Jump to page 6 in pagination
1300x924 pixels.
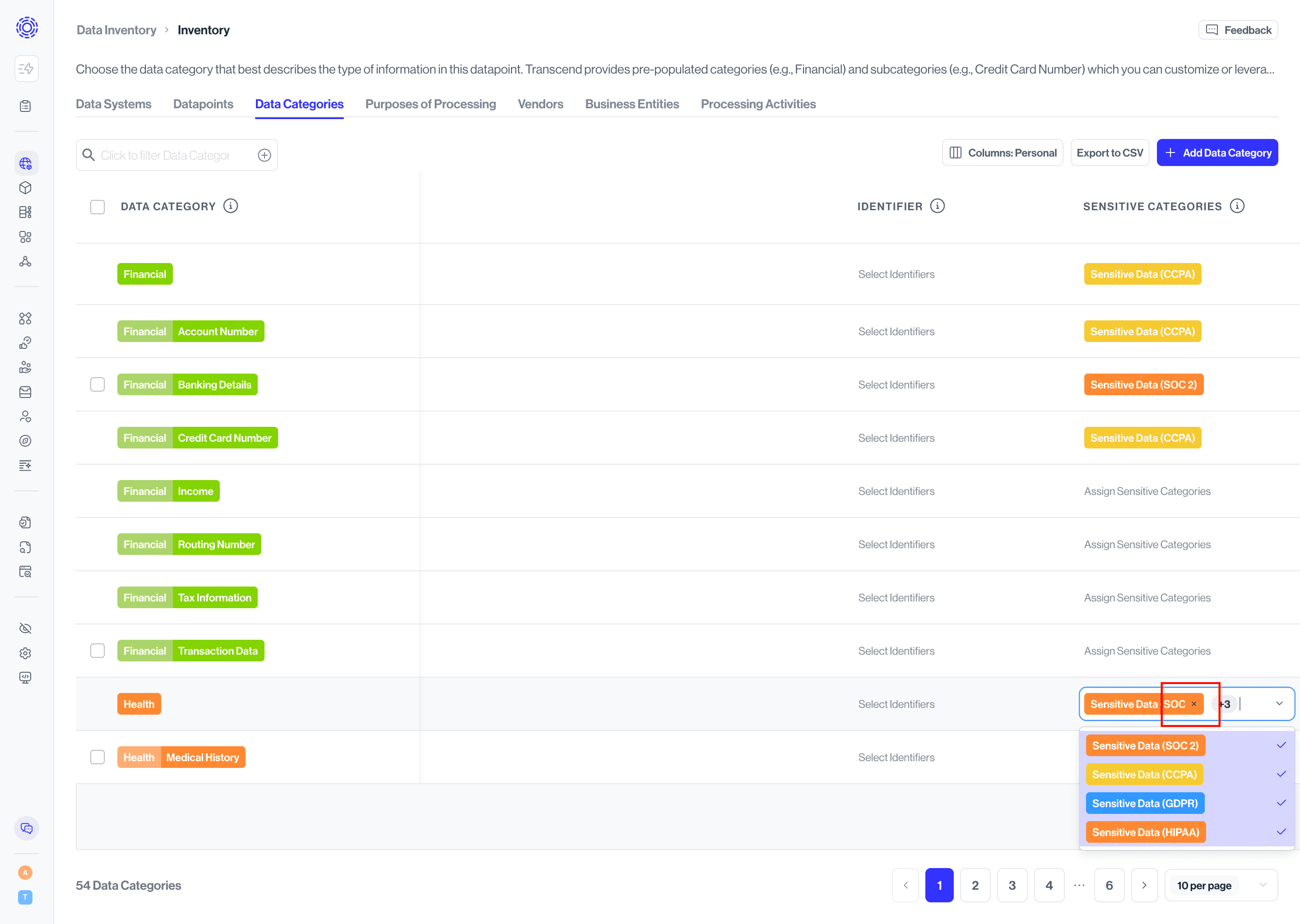tap(1110, 885)
